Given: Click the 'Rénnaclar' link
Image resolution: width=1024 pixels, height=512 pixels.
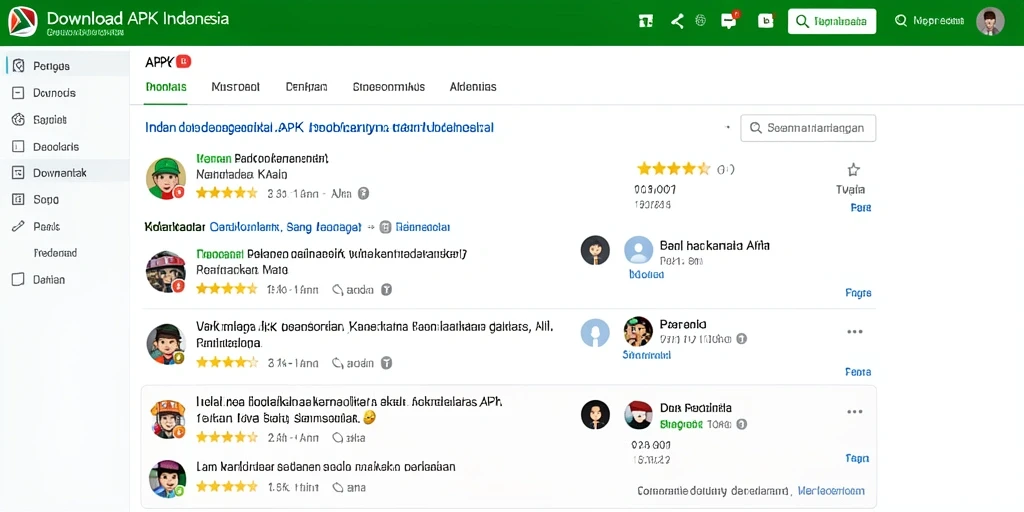Looking at the screenshot, I should (x=423, y=227).
